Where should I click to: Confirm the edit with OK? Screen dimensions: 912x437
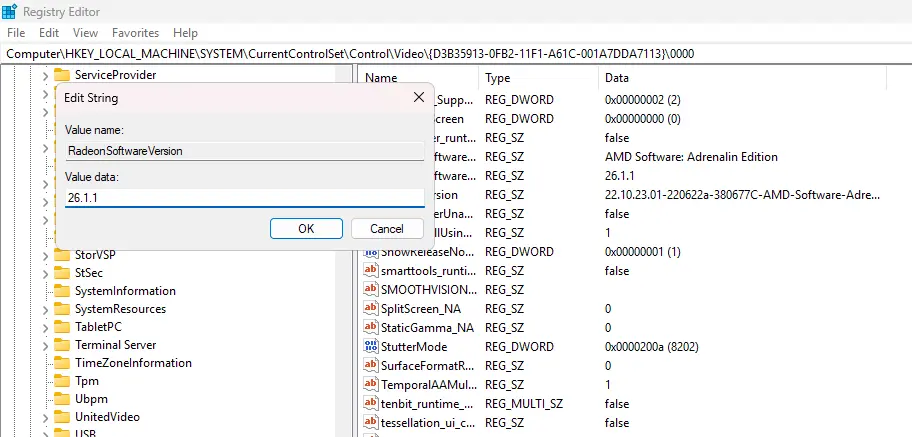[x=306, y=229]
